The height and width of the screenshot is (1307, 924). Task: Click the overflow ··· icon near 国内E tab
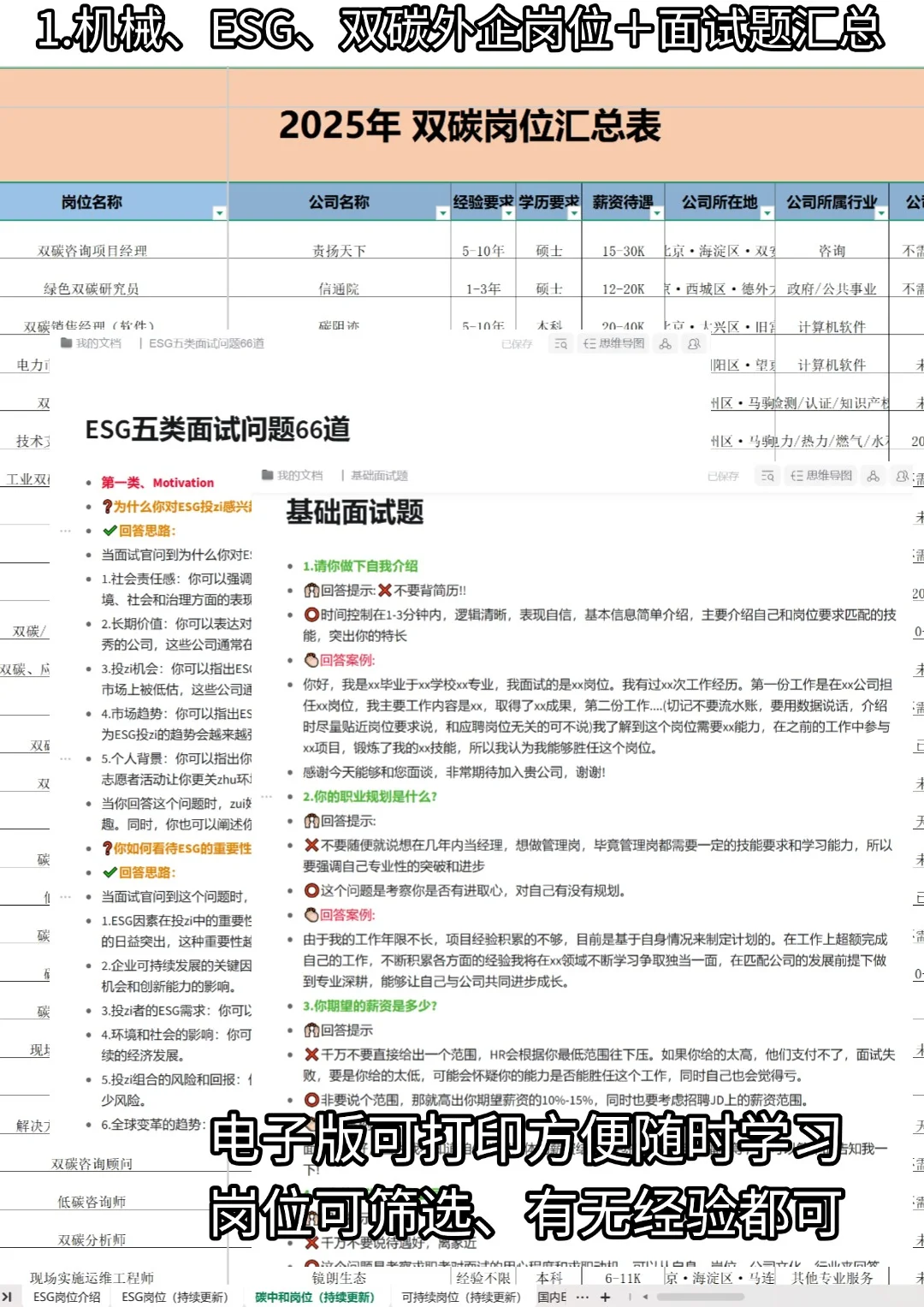[x=583, y=1298]
